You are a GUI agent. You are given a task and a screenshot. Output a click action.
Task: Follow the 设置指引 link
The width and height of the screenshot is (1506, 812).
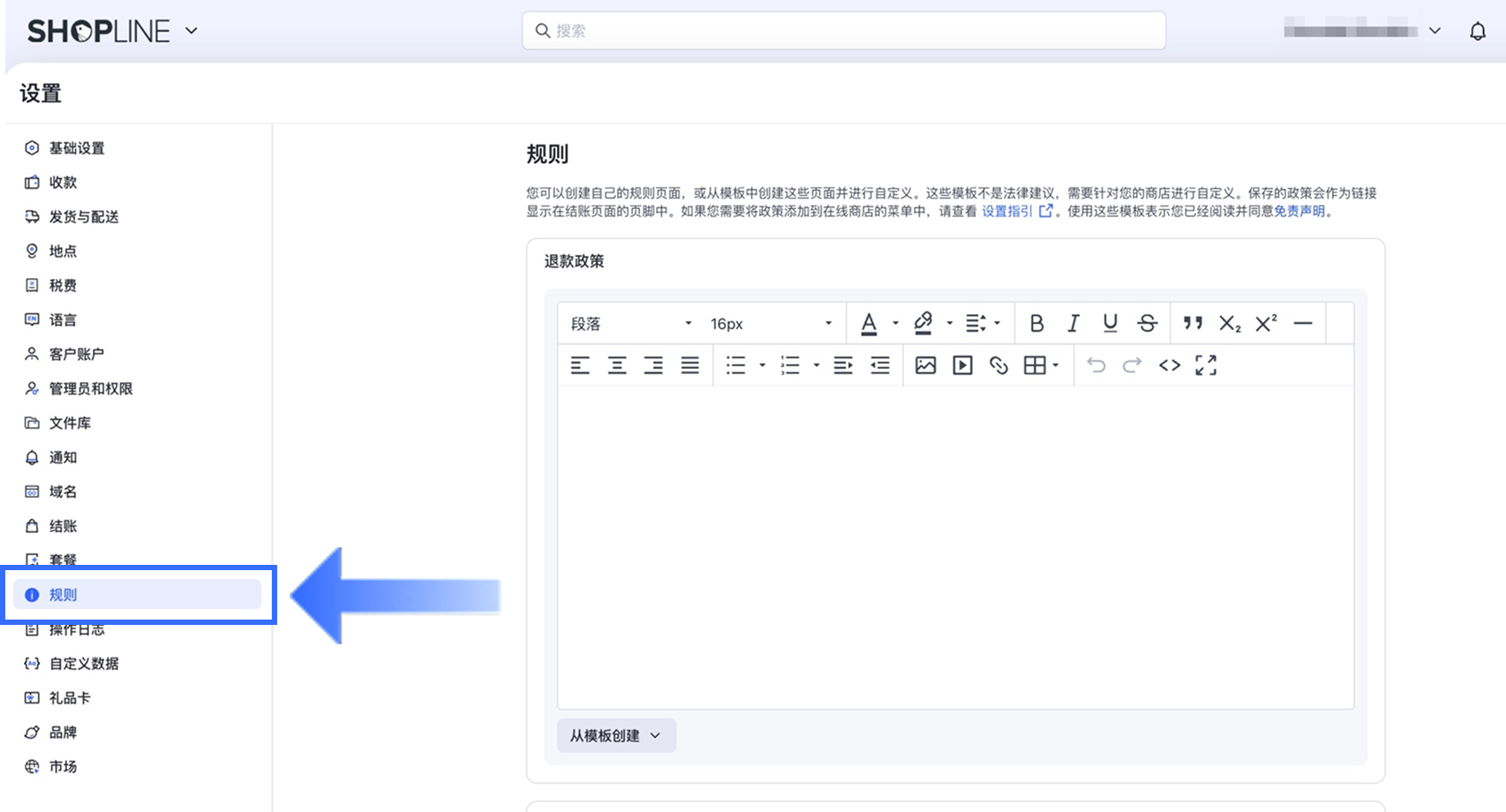coord(1016,211)
